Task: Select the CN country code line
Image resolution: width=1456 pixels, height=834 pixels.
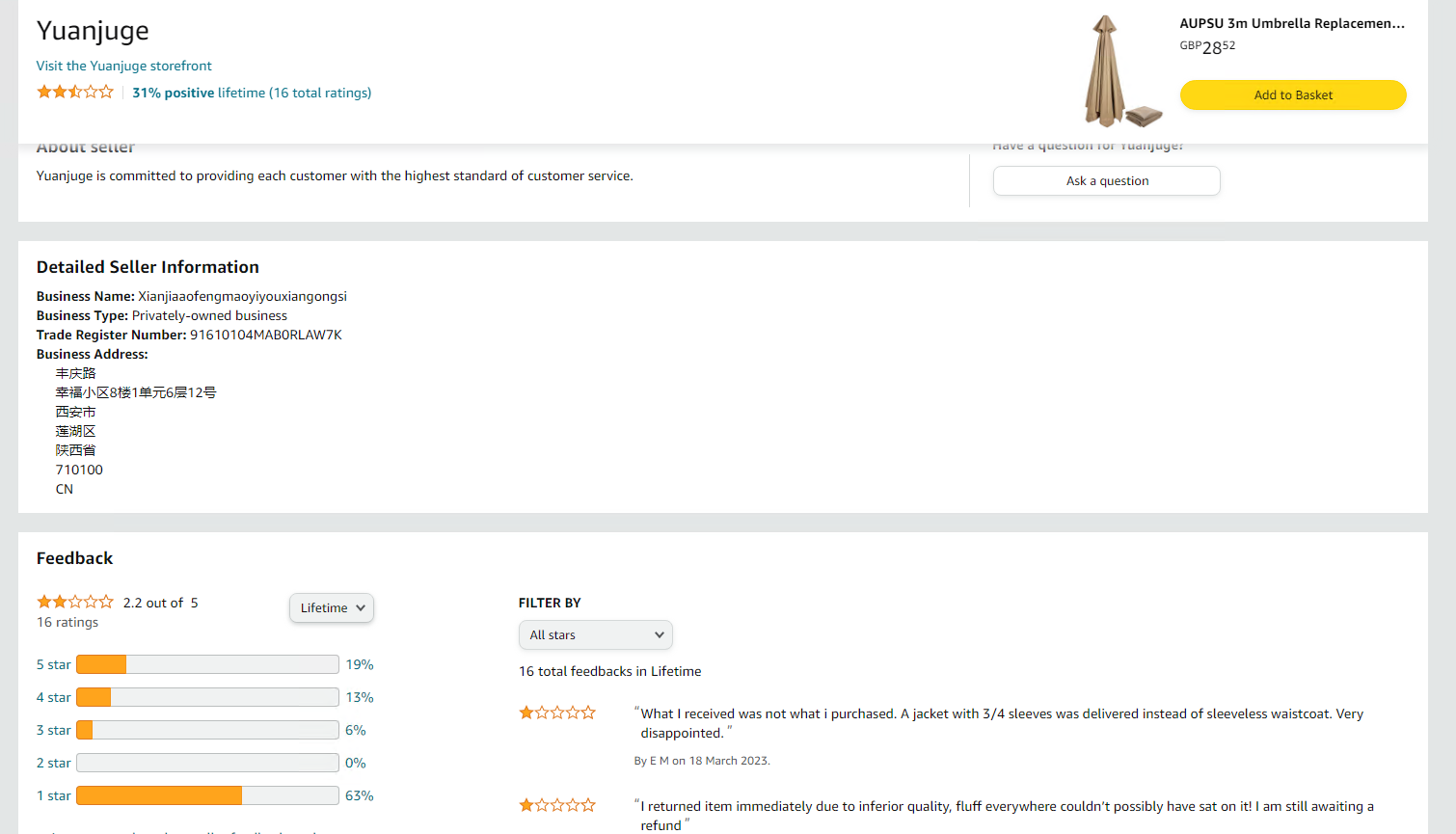Action: (65, 489)
